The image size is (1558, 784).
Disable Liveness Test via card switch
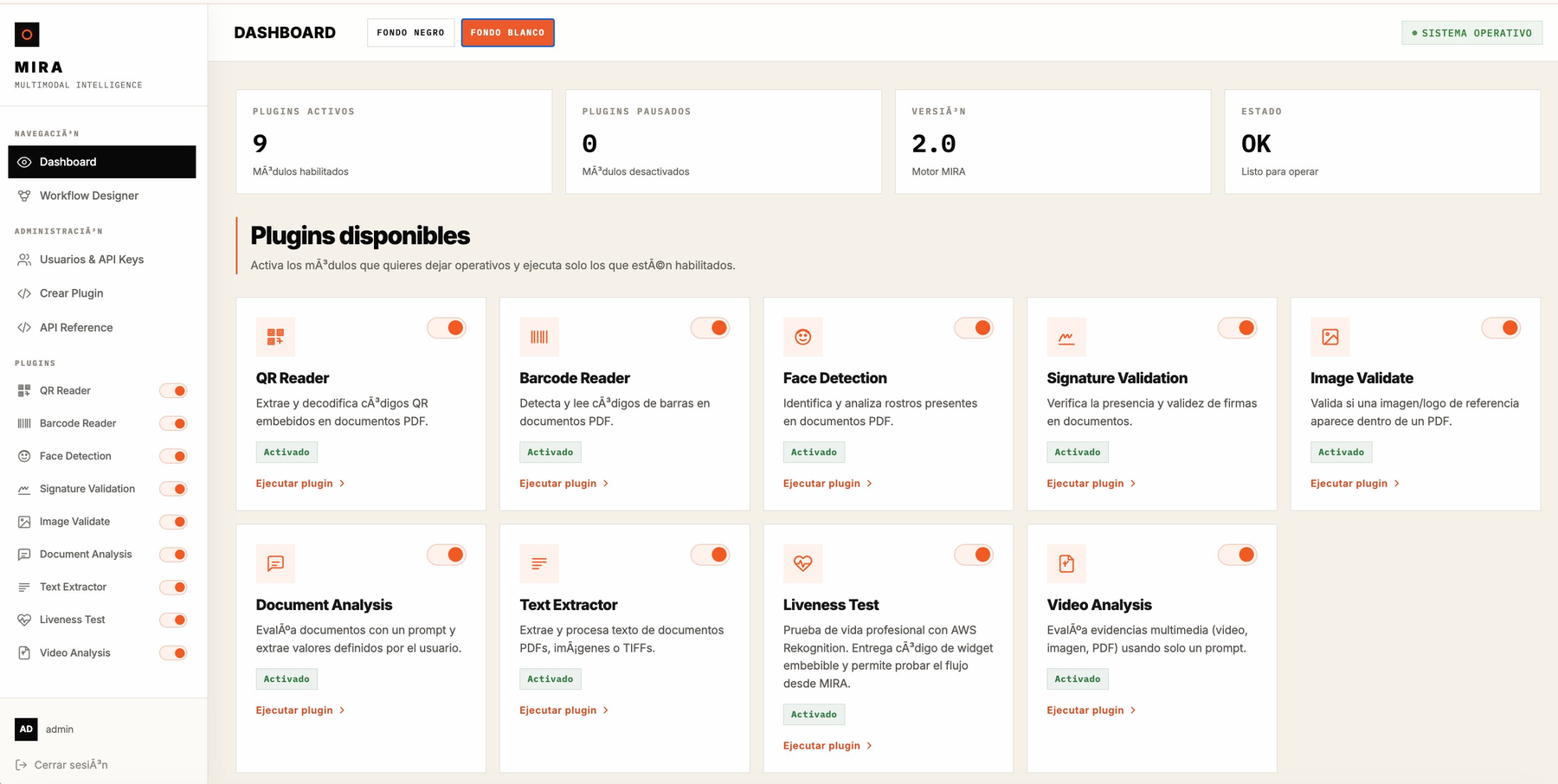coord(974,555)
